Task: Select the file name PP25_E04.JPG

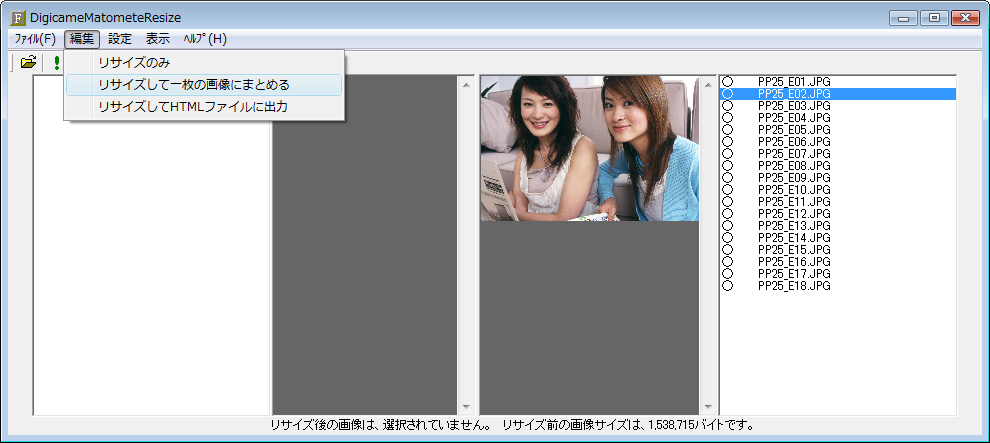Action: coord(794,117)
